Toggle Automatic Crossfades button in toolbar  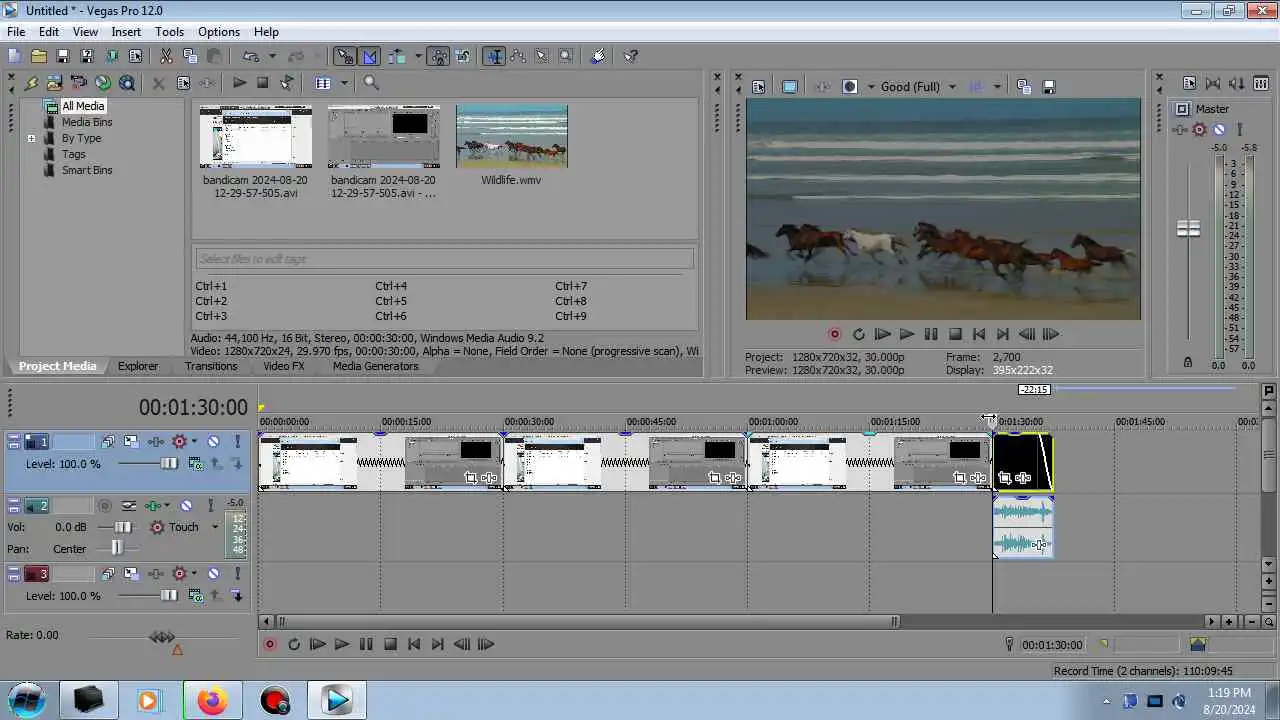point(369,56)
